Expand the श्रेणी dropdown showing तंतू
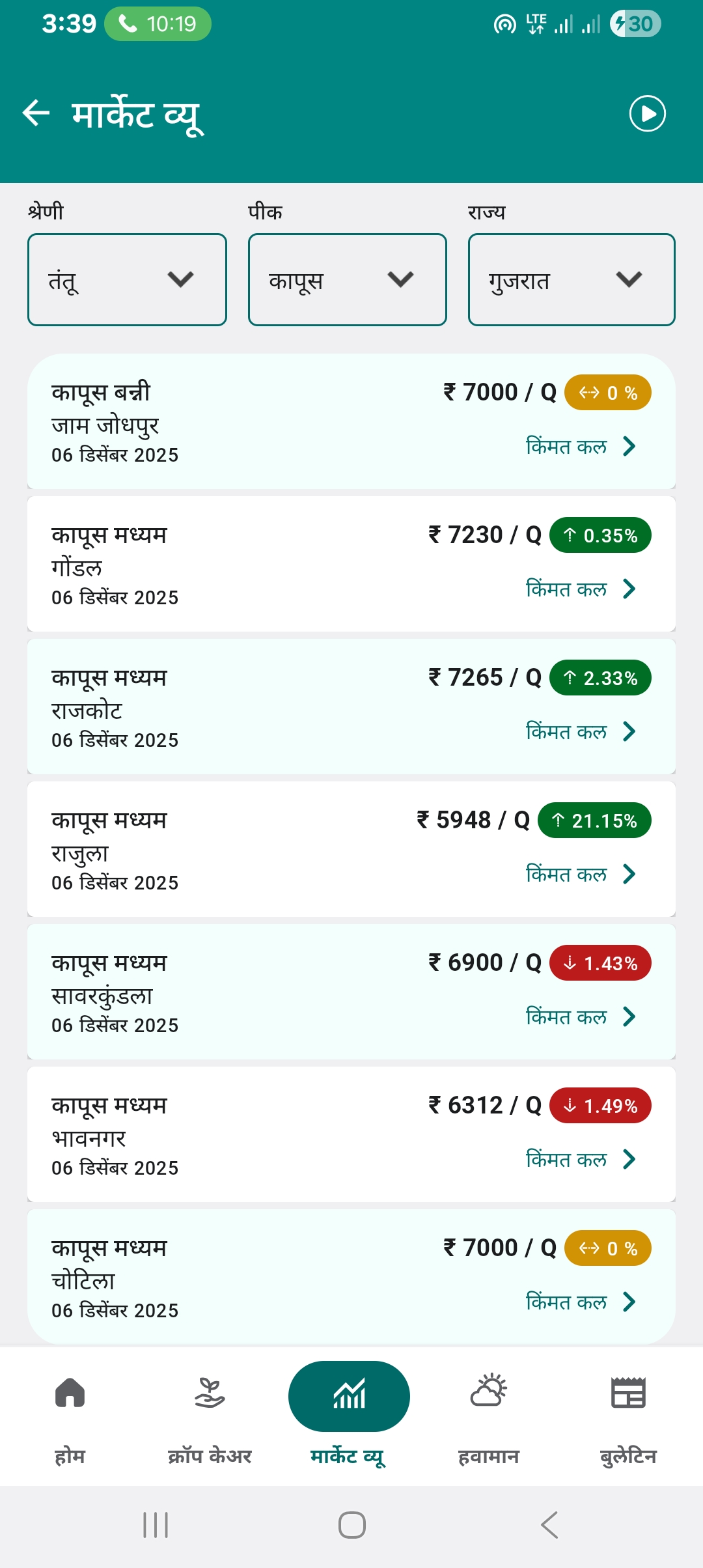This screenshot has width=703, height=1568. click(x=127, y=279)
